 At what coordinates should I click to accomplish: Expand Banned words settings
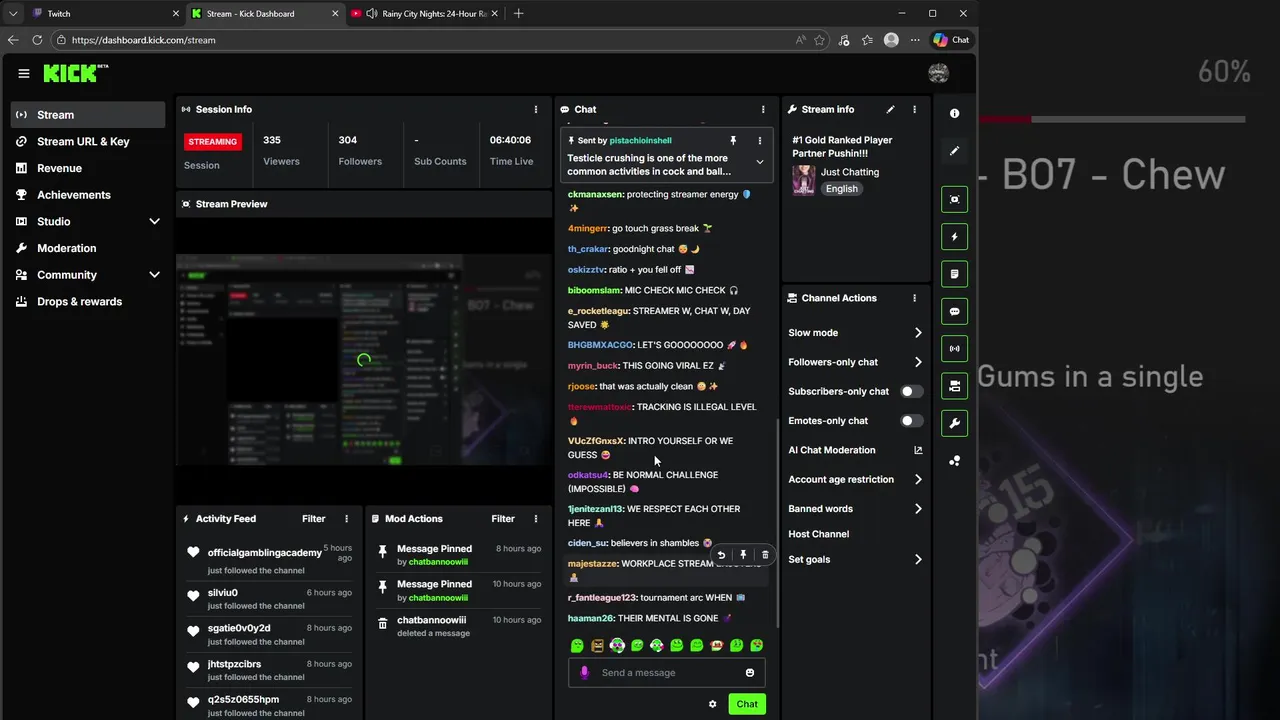[918, 509]
